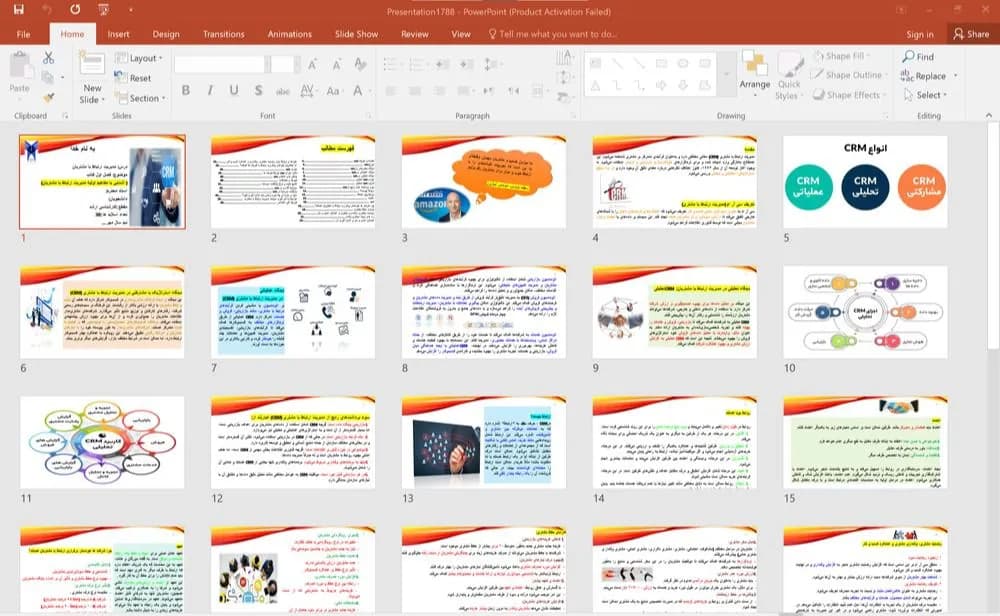Image resolution: width=1000 pixels, height=616 pixels.
Task: Go to the View tab
Action: tap(460, 34)
